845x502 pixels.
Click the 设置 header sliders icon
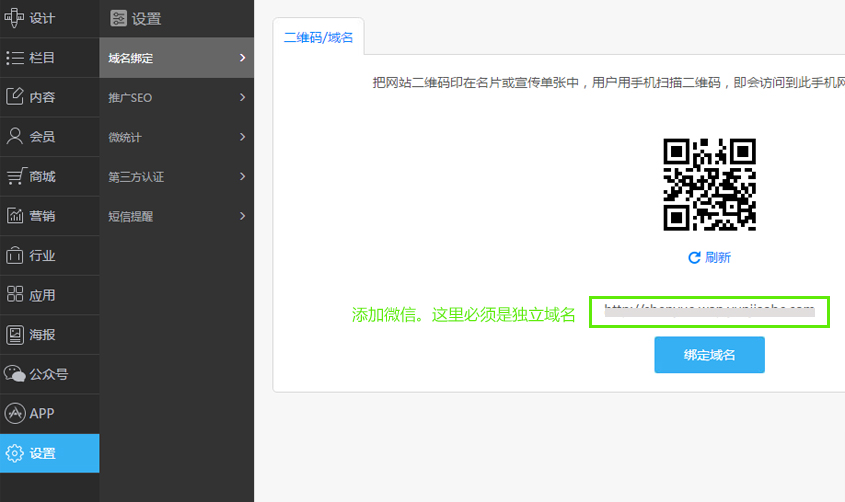click(118, 18)
